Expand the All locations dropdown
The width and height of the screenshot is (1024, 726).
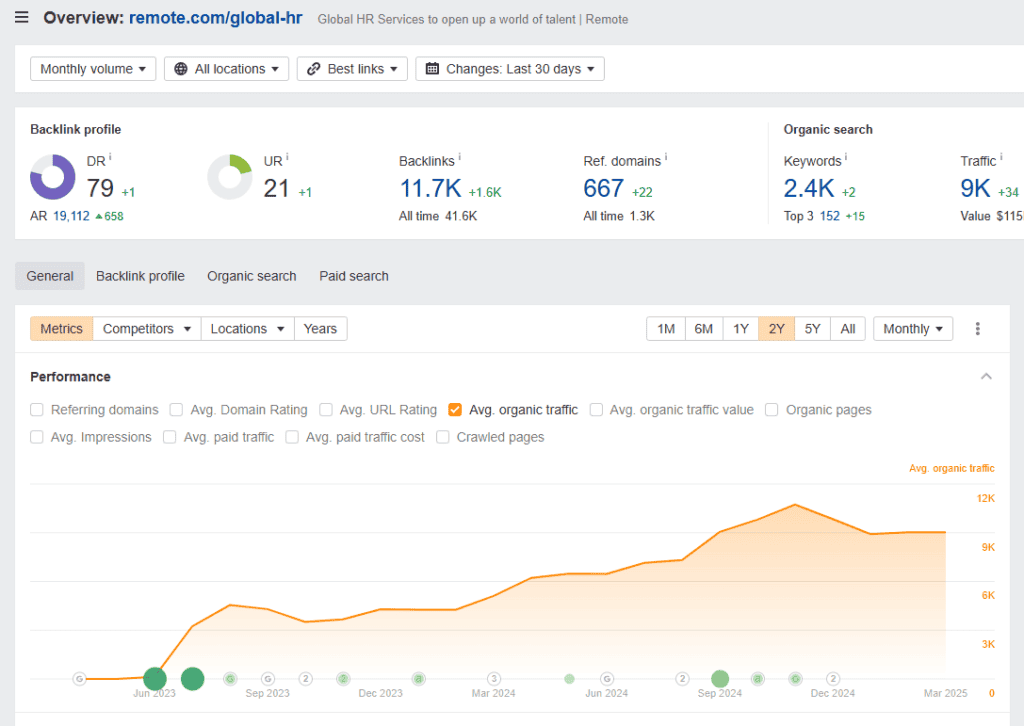(226, 69)
